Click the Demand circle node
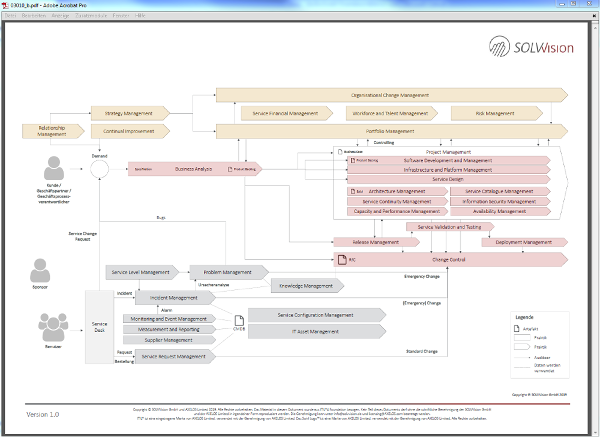 [x=100, y=170]
